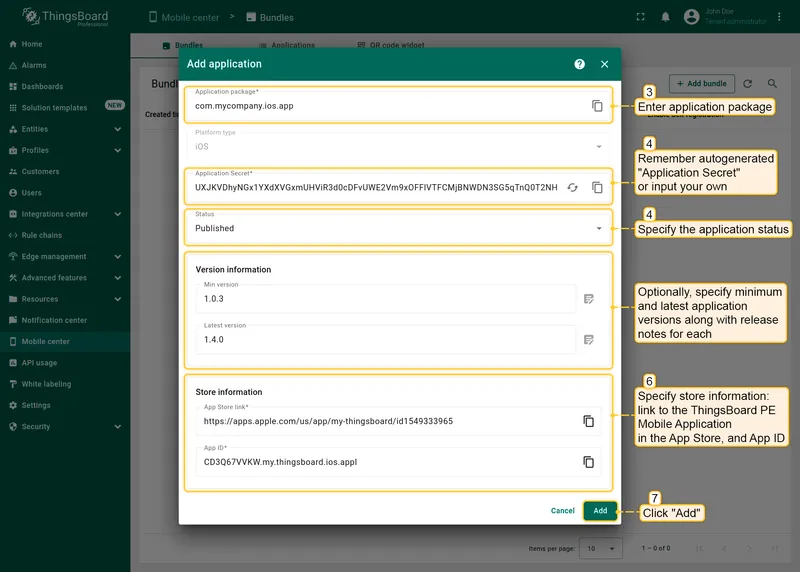The width and height of the screenshot is (800, 572).
Task: Open Dashboards in sidebar
Action: point(65,87)
